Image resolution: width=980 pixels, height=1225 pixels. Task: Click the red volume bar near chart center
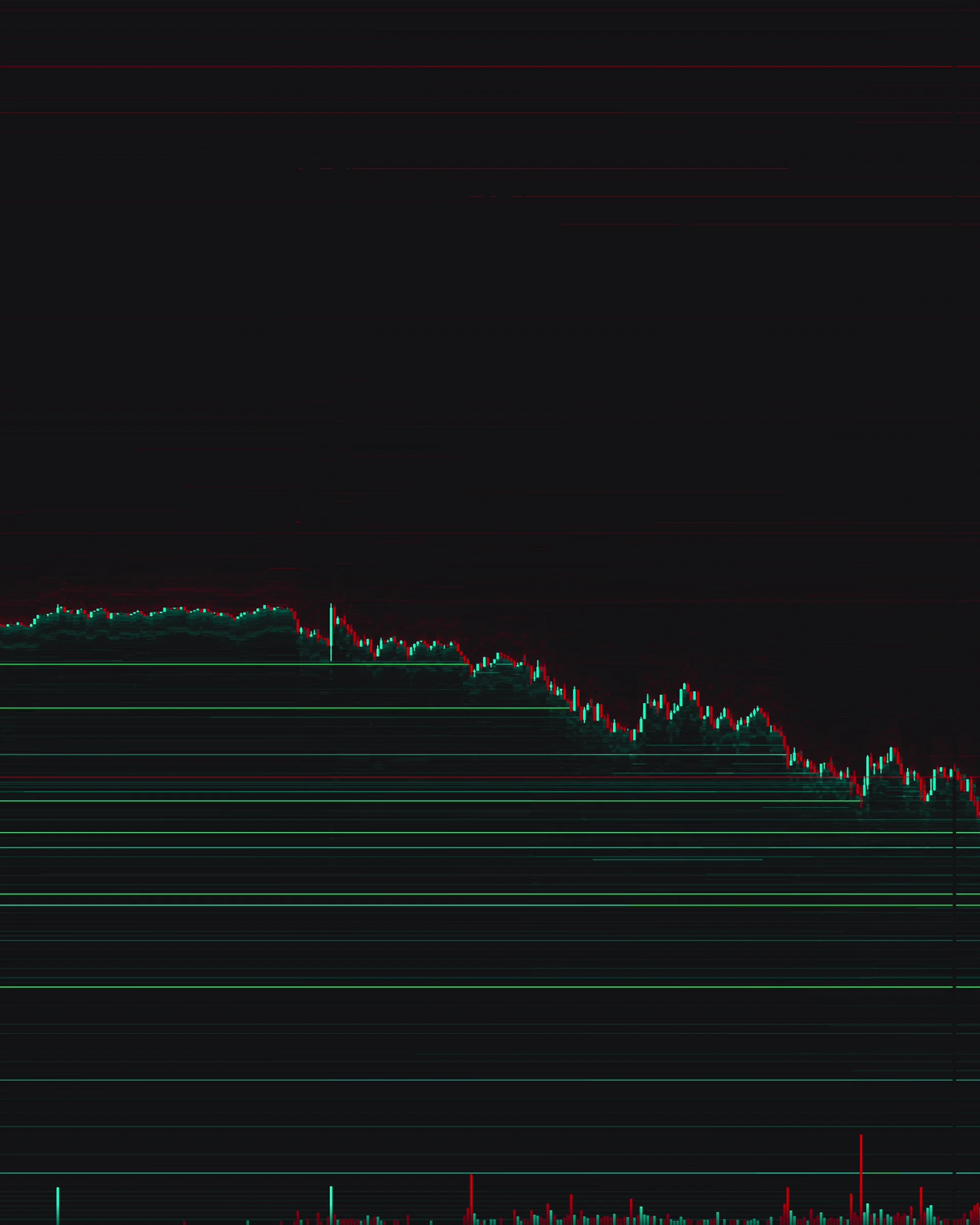click(x=471, y=1199)
